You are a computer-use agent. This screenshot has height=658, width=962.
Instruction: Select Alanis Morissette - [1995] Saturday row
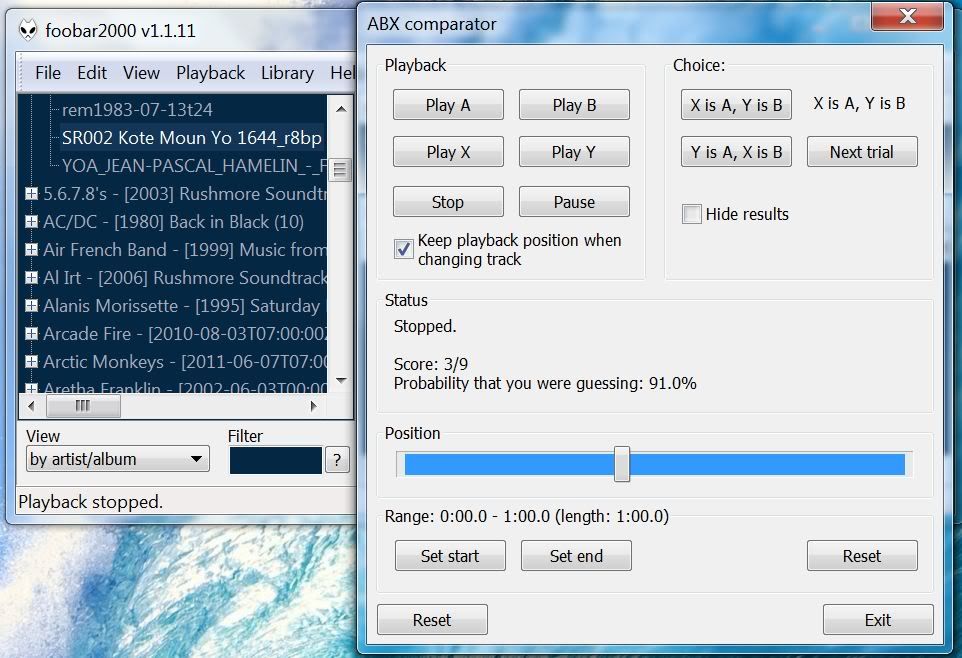(x=182, y=306)
